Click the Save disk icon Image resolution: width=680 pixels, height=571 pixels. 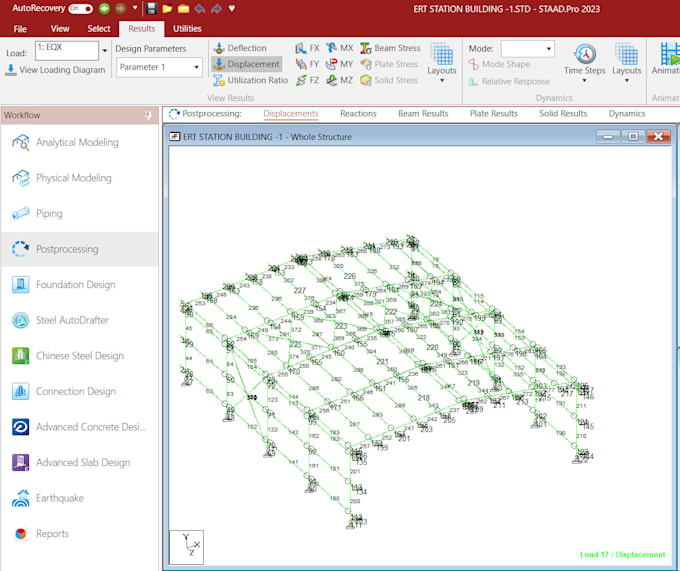tap(151, 8)
